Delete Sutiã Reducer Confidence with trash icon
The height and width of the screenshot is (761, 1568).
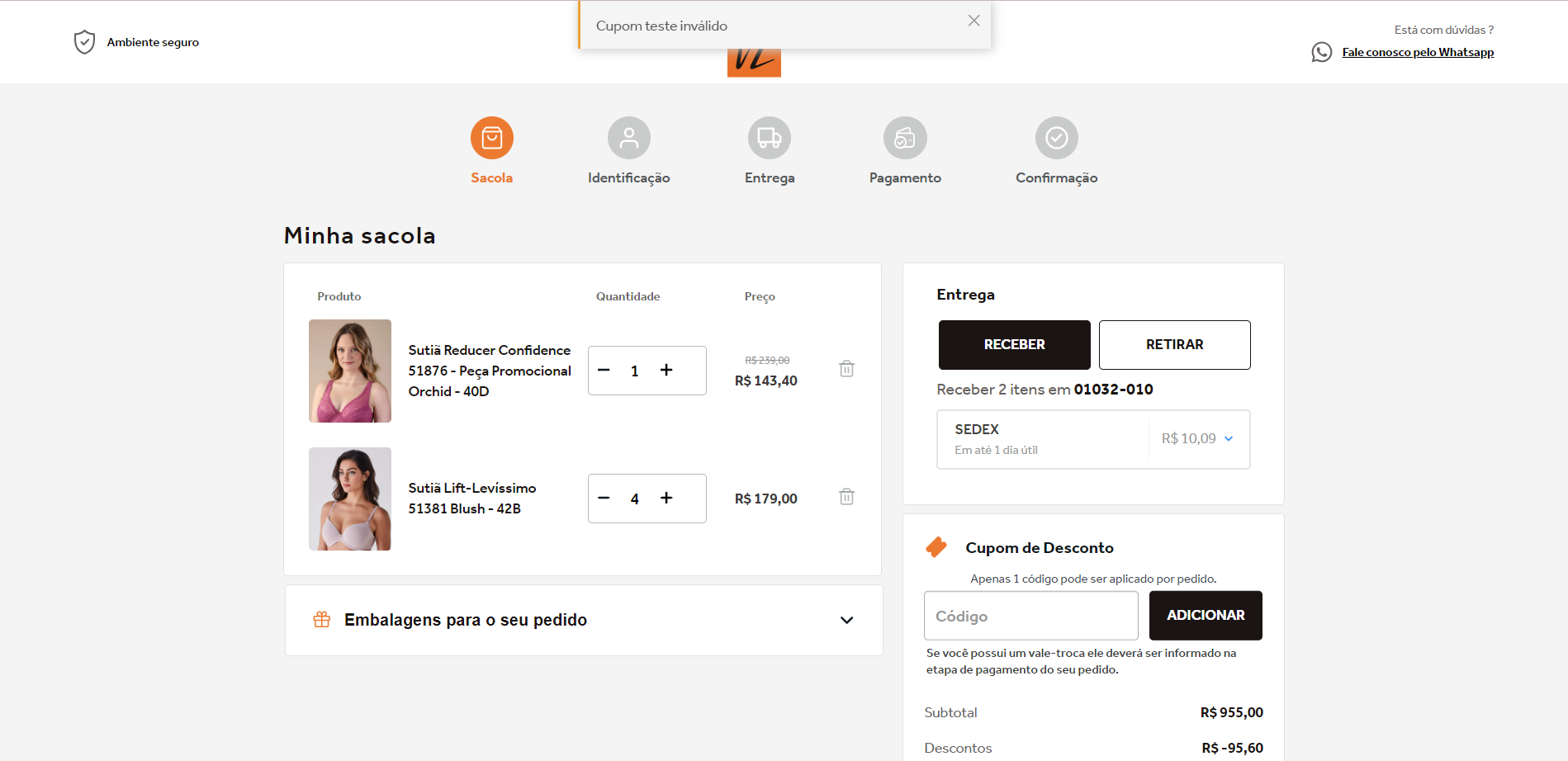click(x=846, y=369)
